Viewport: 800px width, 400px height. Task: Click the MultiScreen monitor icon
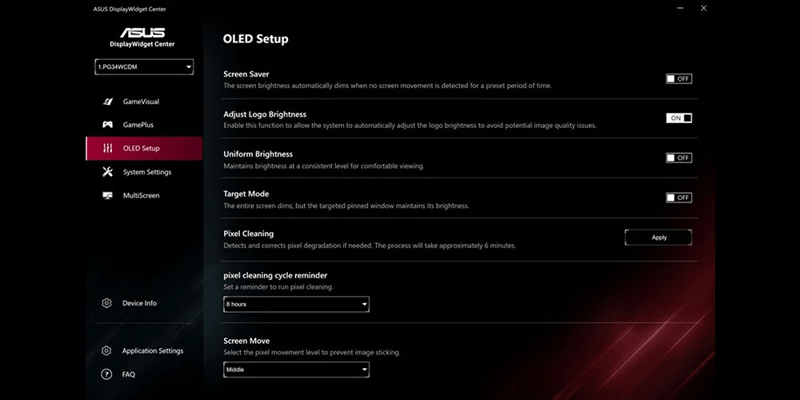coord(107,195)
